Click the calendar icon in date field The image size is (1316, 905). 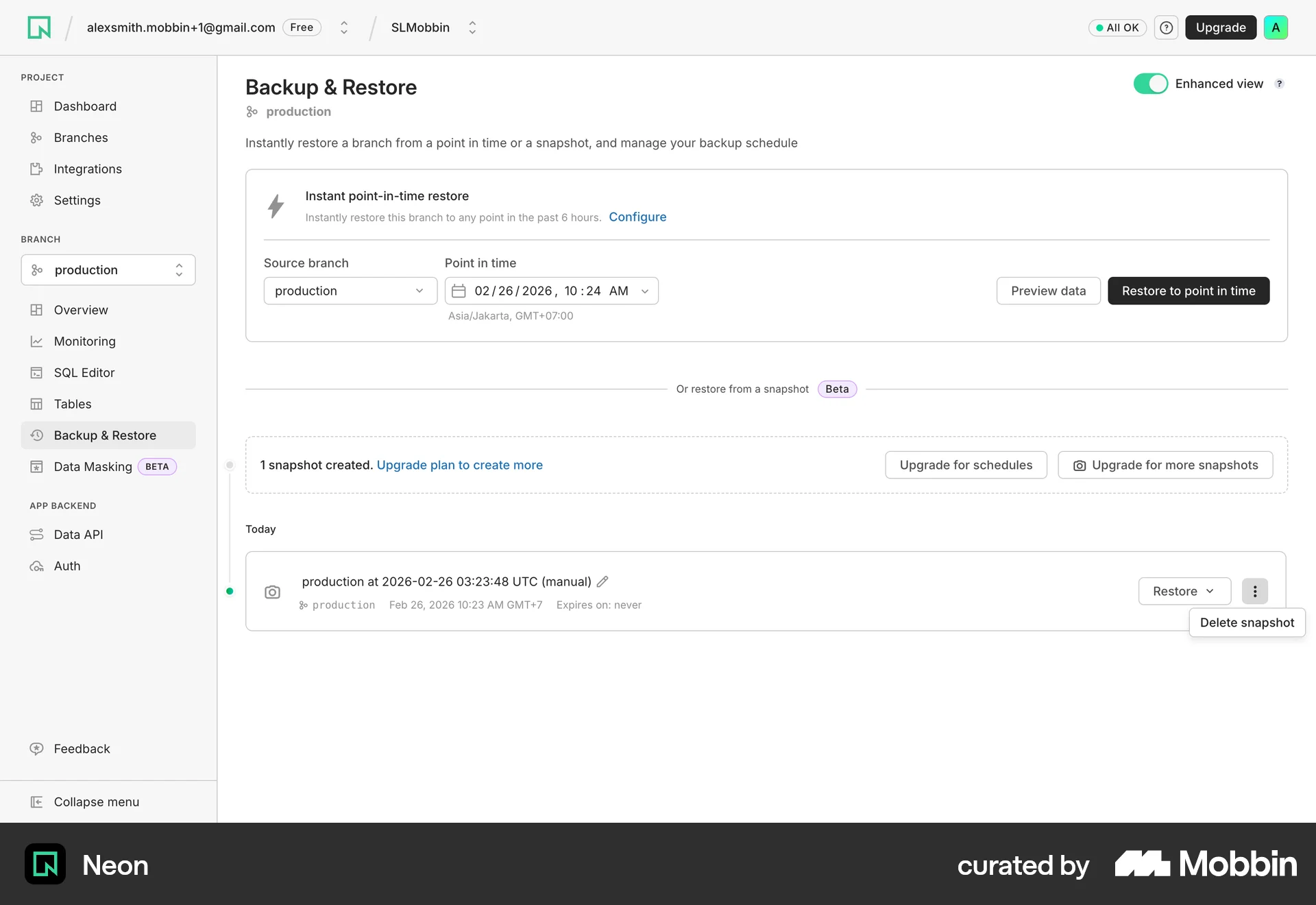click(459, 291)
